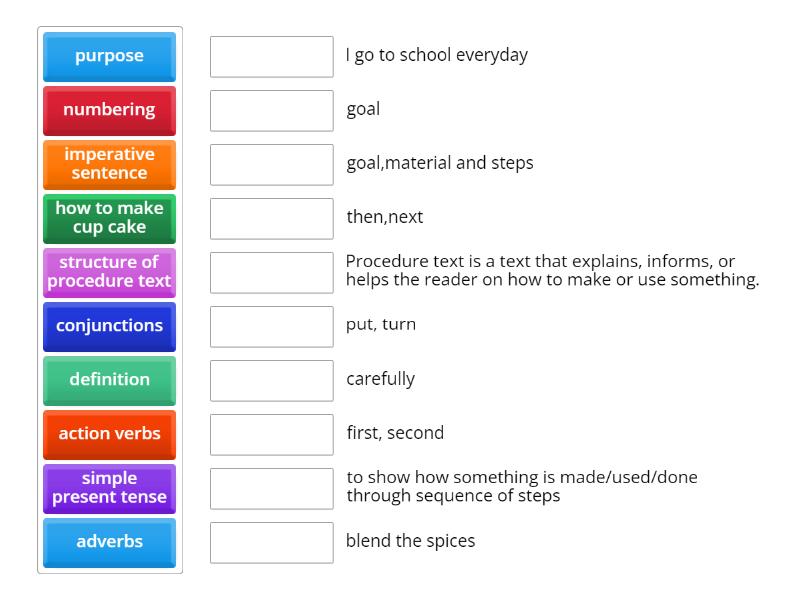
Task: Select the answer slot next to 'goal'
Action: pos(271,110)
